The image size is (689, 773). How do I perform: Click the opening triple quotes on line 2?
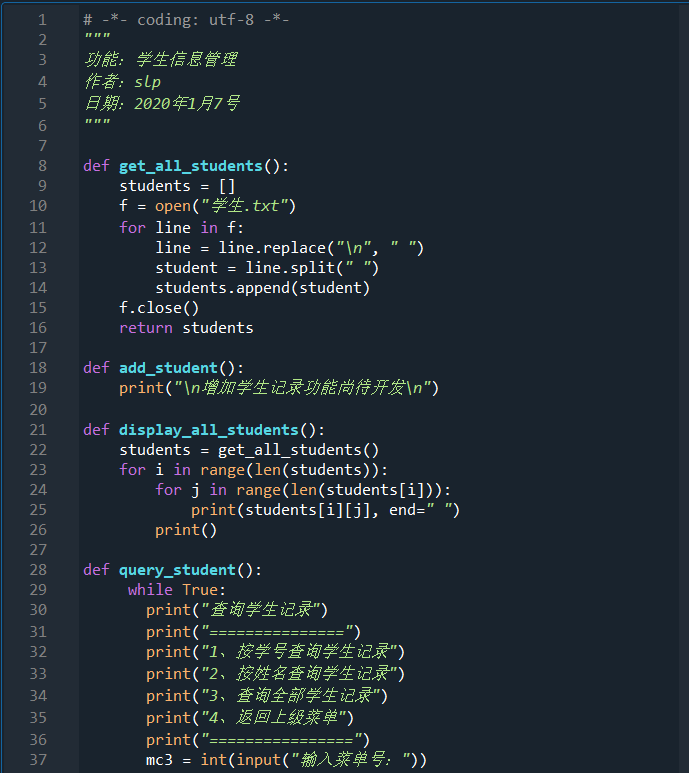coord(97,37)
